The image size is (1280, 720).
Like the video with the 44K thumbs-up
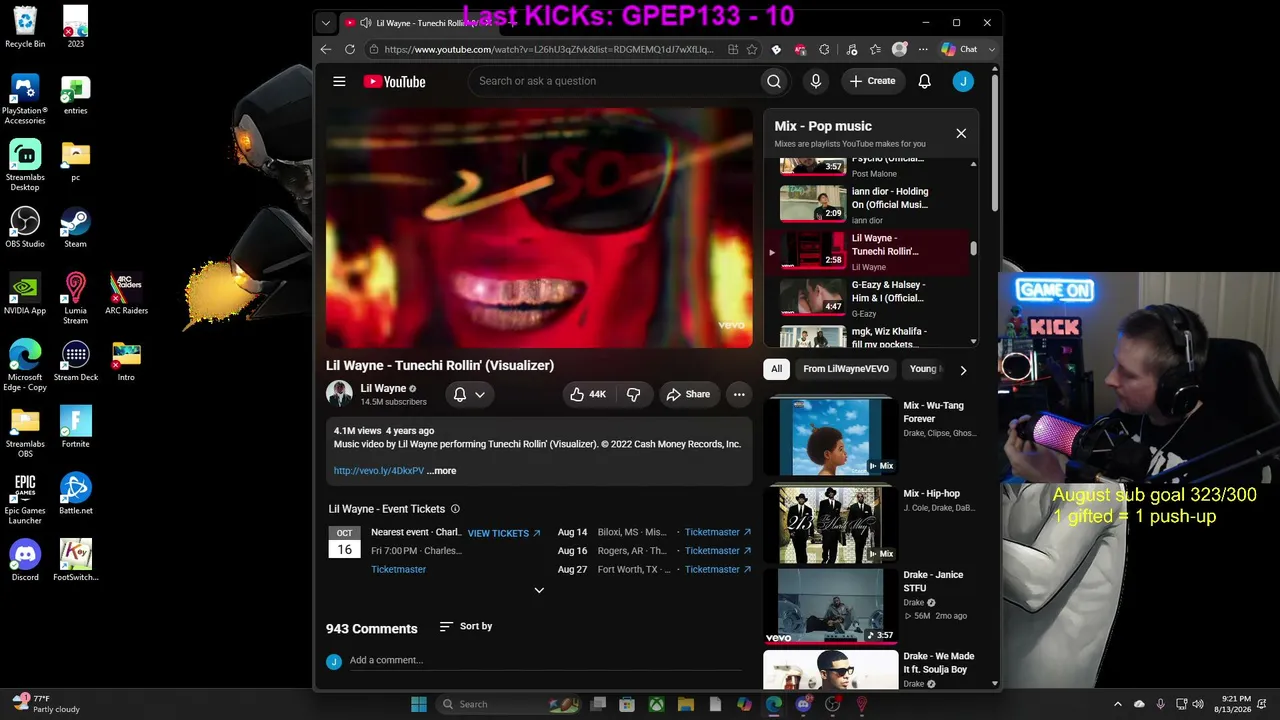coord(588,394)
